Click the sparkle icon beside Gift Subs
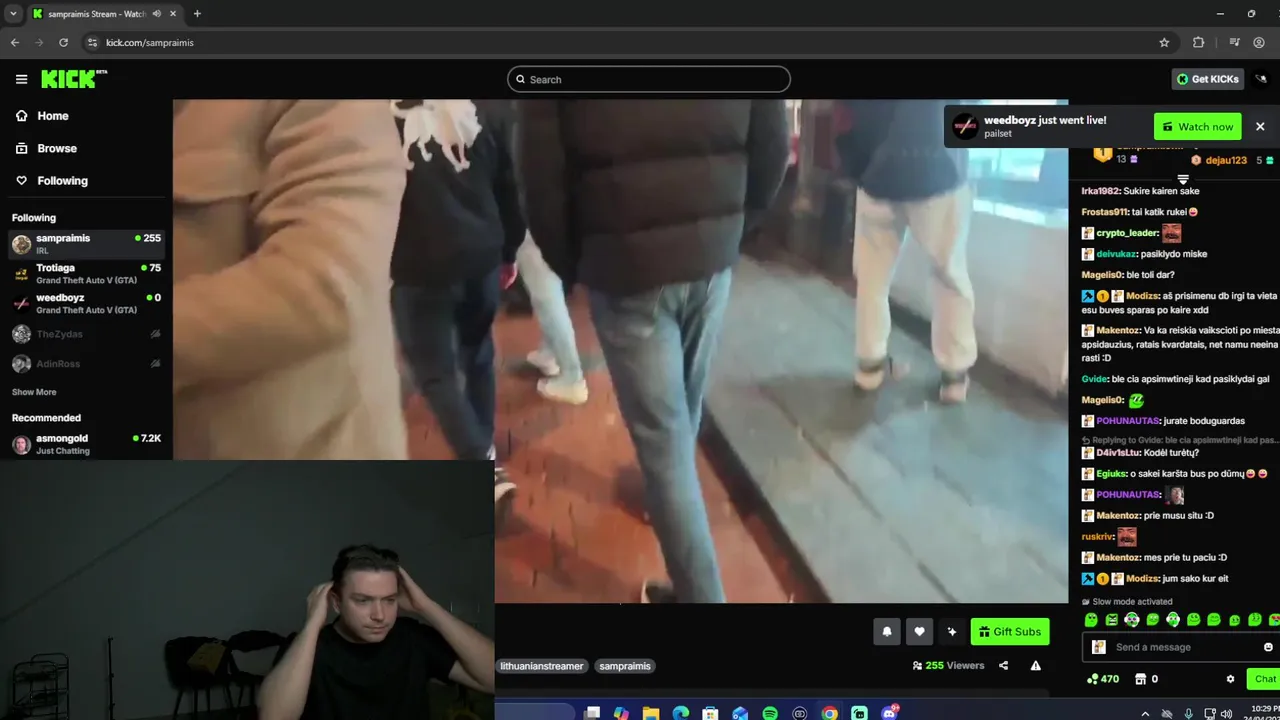Viewport: 1280px width, 720px height. (952, 631)
